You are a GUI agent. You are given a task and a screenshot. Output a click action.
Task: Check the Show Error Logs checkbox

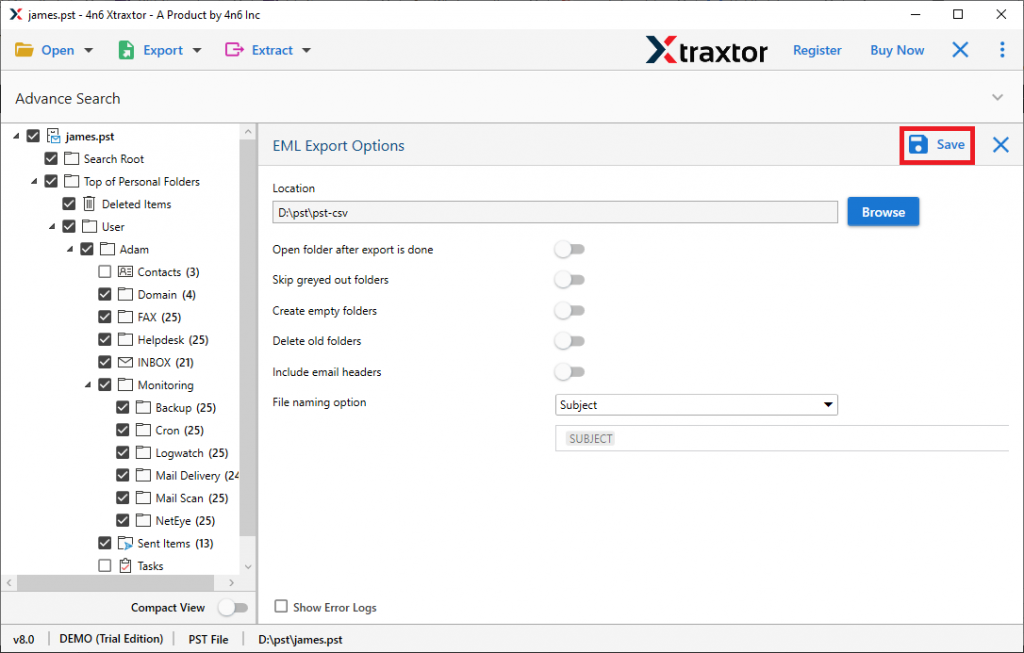(x=281, y=606)
